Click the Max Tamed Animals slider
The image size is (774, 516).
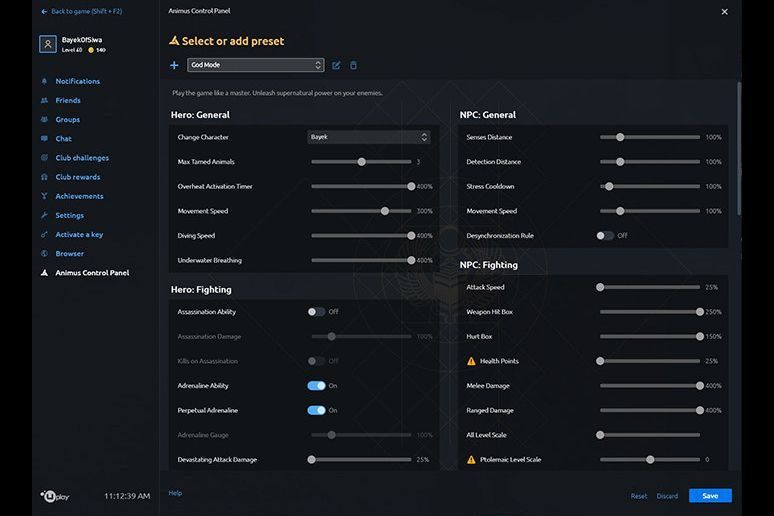(361, 161)
